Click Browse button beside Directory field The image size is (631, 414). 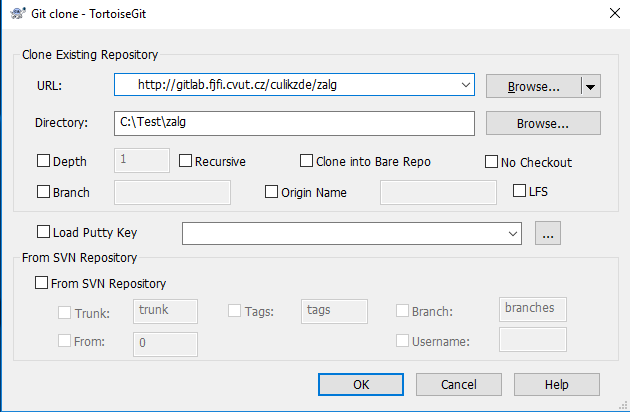543,123
